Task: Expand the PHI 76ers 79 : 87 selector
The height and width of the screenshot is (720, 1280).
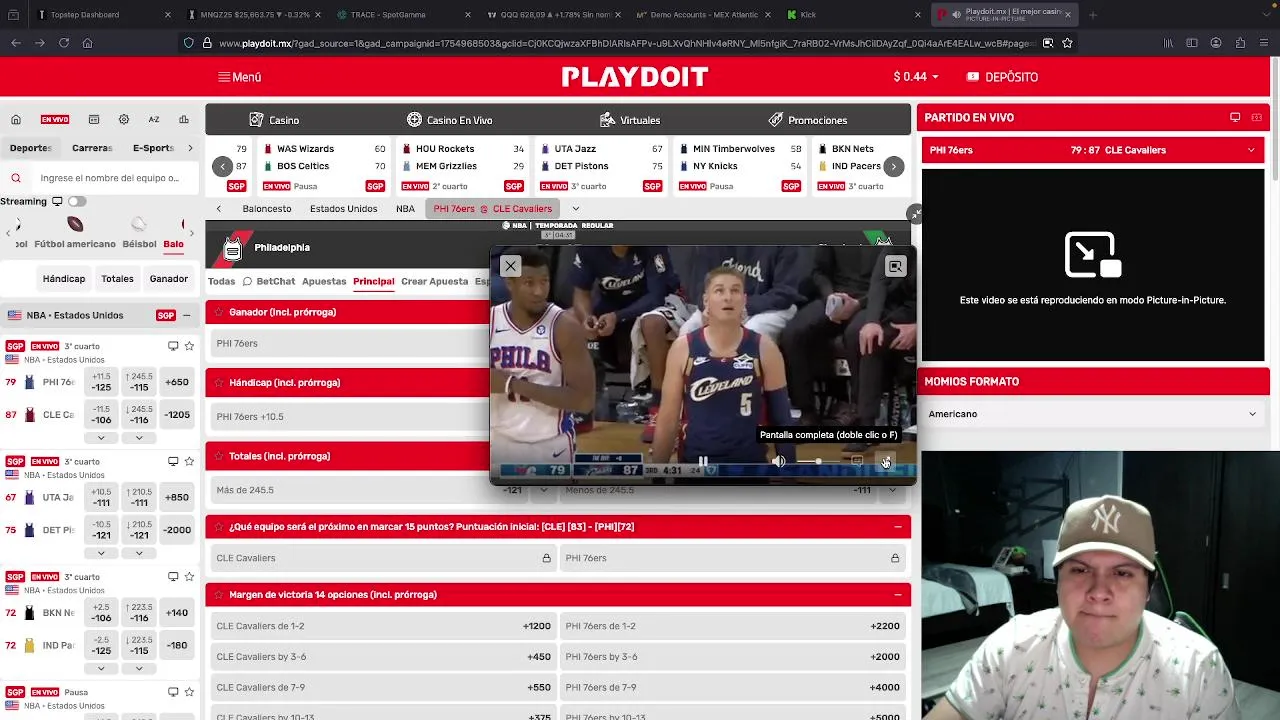Action: click(x=1092, y=150)
